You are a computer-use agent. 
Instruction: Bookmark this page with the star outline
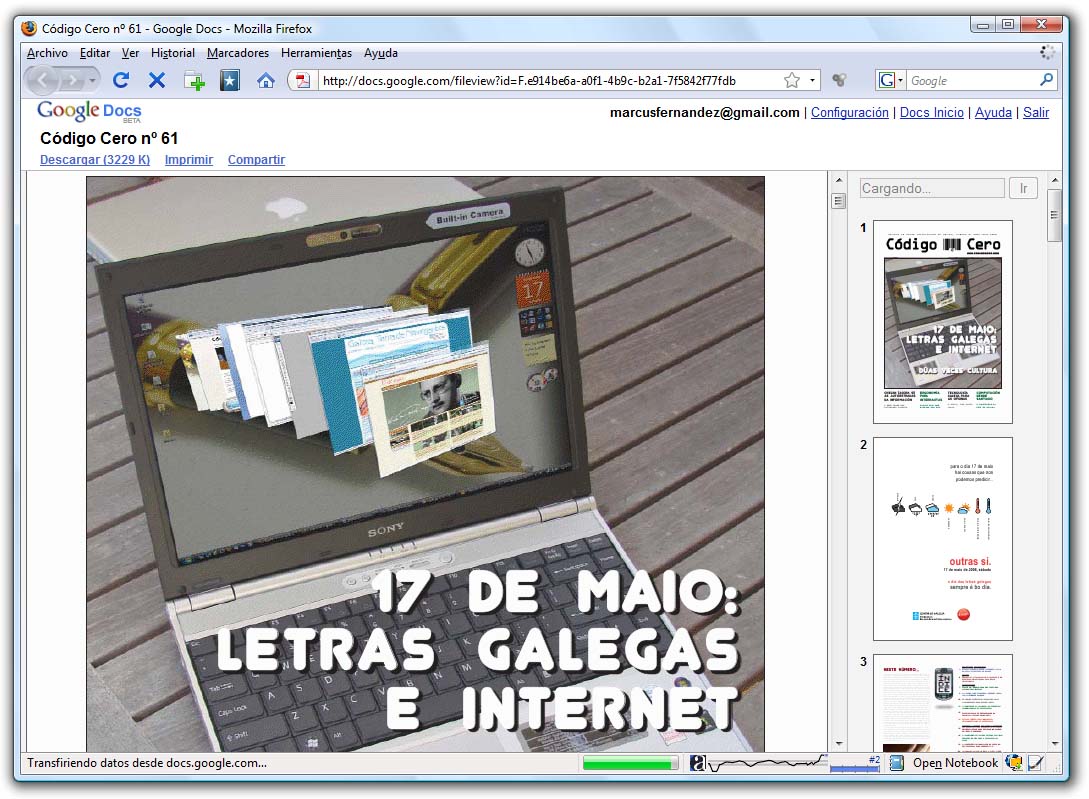792,81
